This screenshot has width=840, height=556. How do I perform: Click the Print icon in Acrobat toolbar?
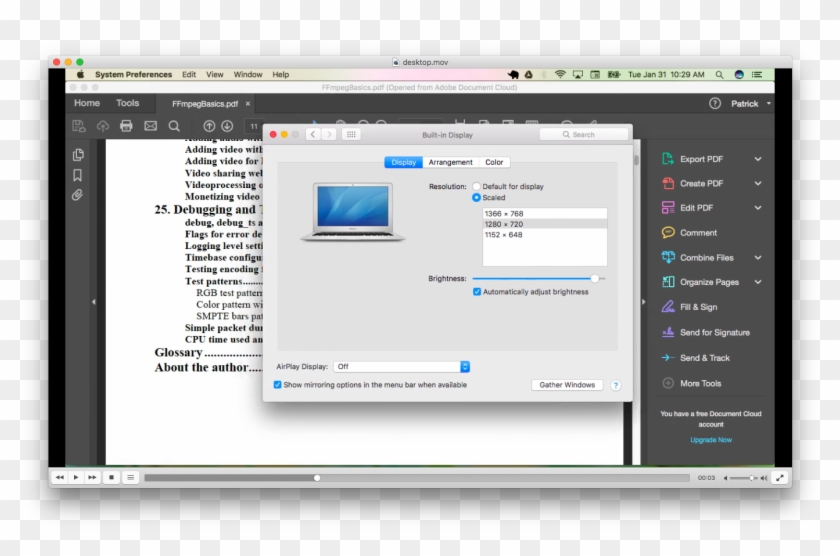[x=126, y=126]
